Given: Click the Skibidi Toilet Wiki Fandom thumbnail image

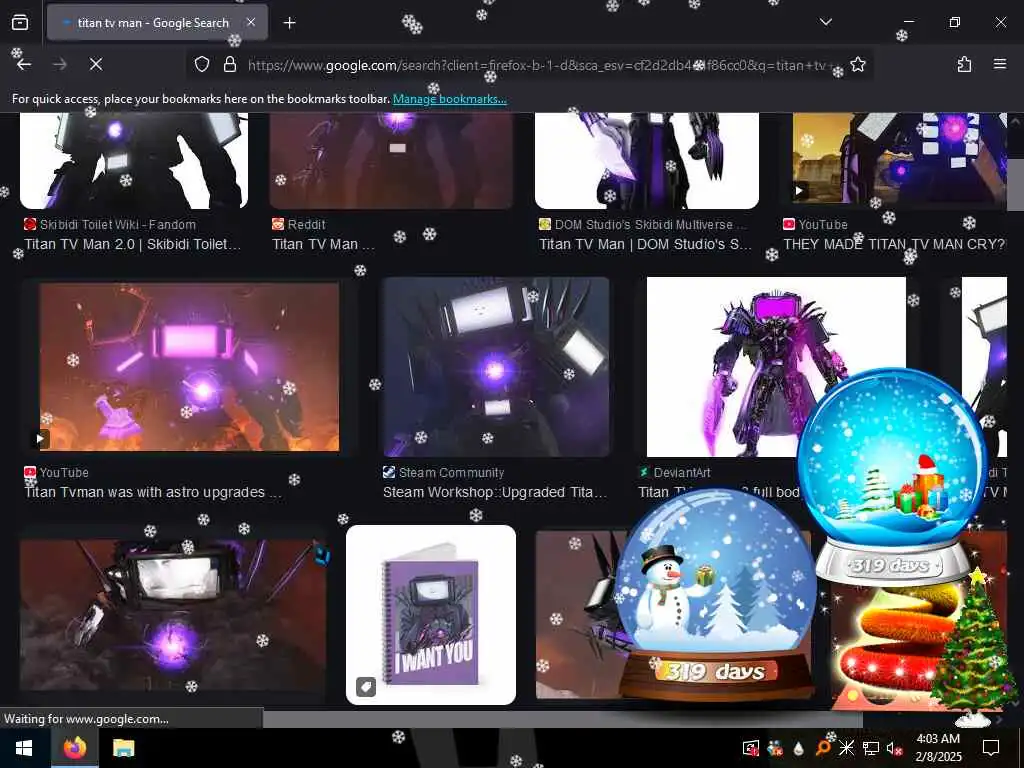Looking at the screenshot, I should (134, 161).
